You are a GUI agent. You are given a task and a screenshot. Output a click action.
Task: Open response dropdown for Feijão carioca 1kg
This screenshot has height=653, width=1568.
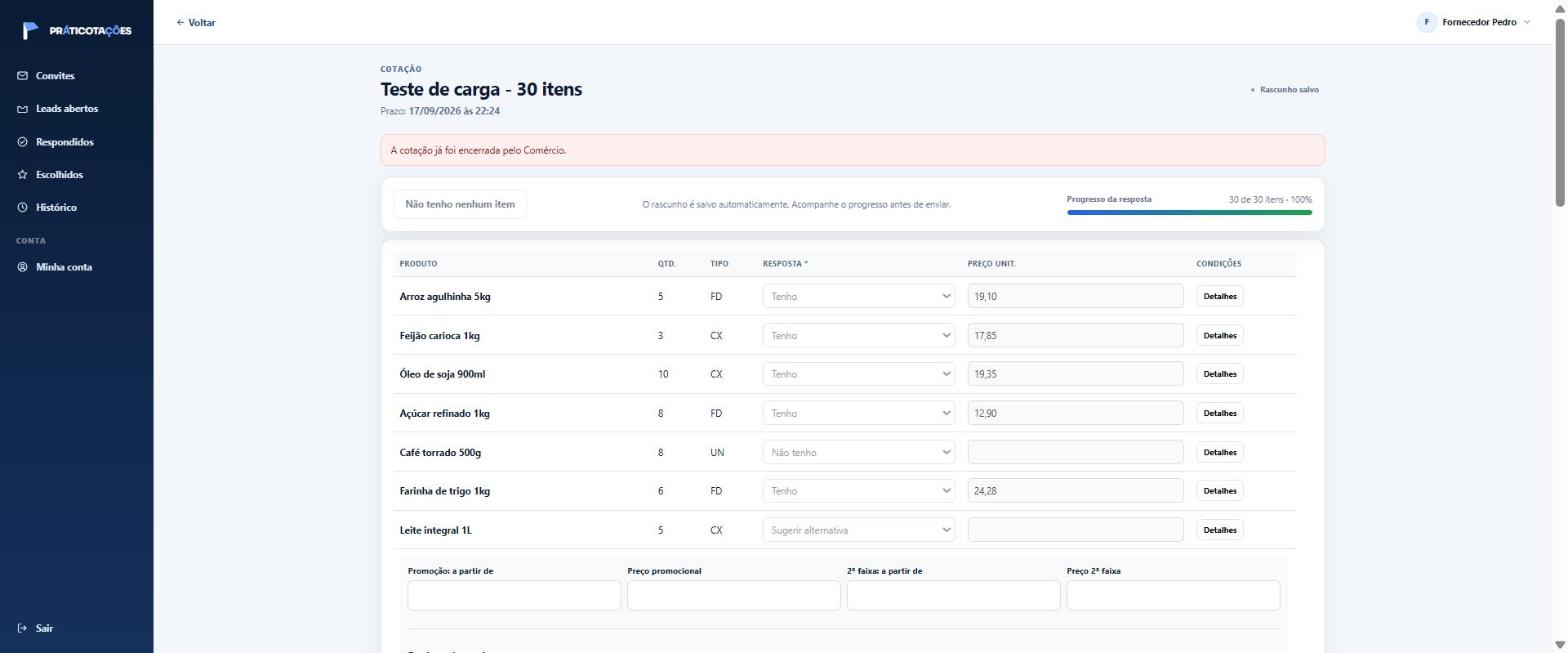pyautogui.click(x=858, y=335)
